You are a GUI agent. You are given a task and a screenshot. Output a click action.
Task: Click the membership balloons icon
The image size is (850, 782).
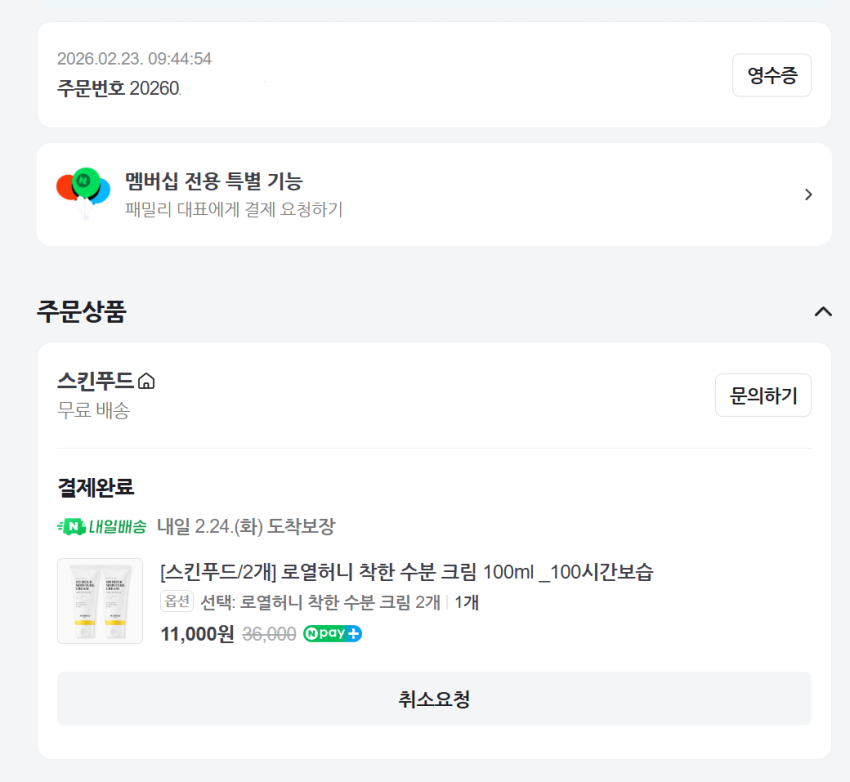(x=83, y=192)
